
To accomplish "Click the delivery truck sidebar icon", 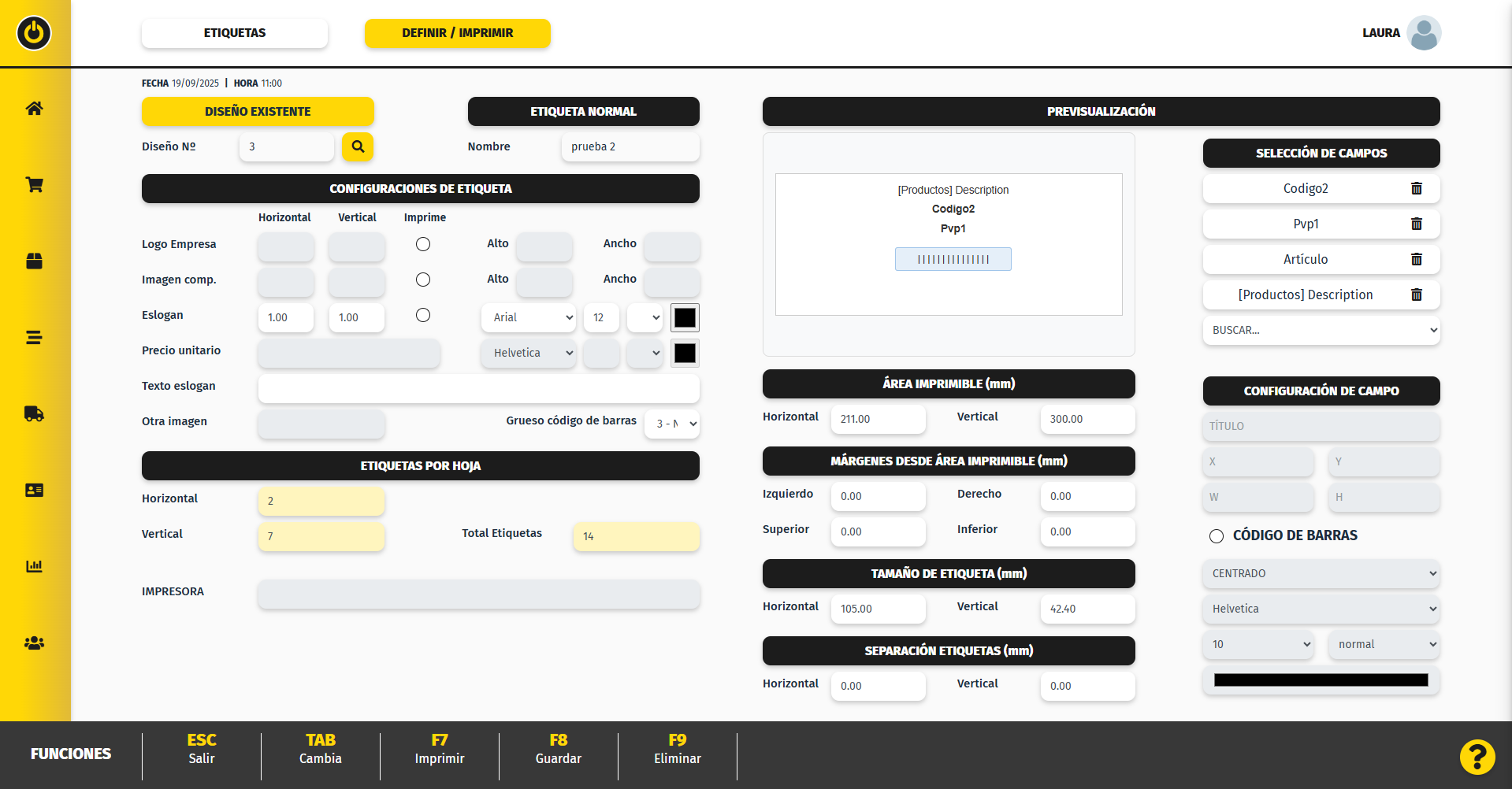I will point(34,414).
